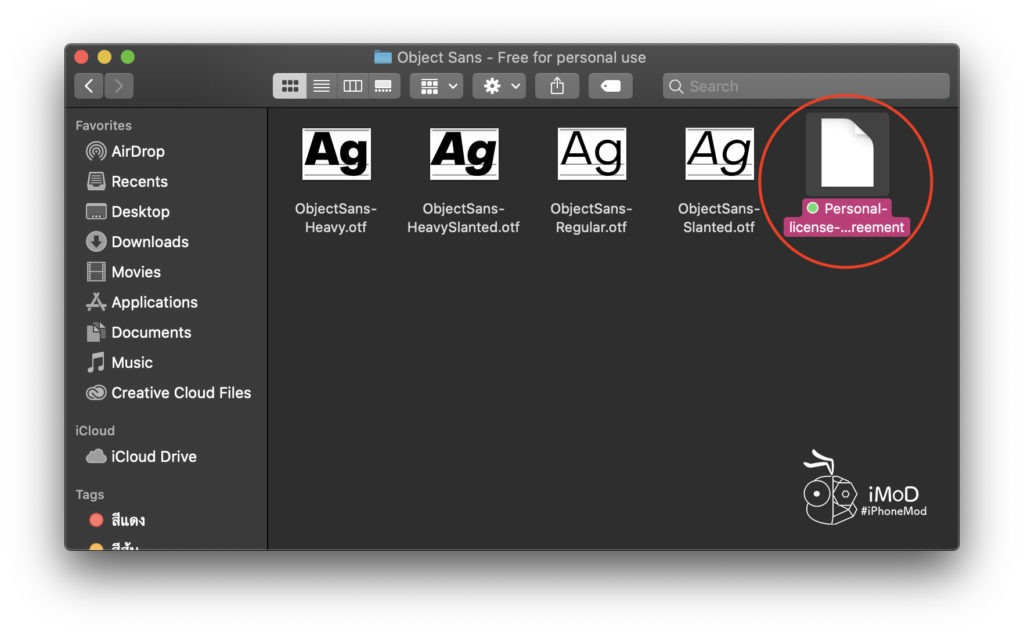Open the group-by arrangement dropdown
1024x636 pixels.
(x=436, y=86)
